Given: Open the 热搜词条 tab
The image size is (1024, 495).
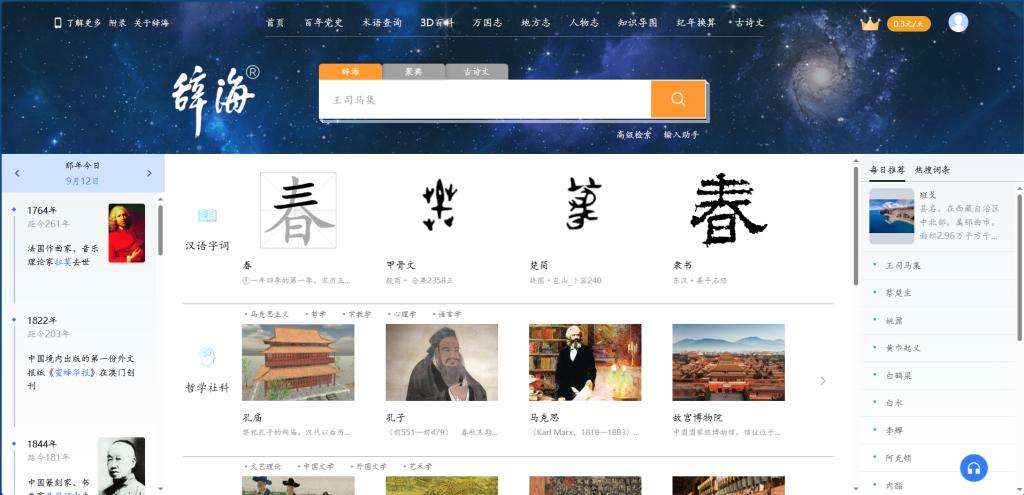Looking at the screenshot, I should click(x=932, y=170).
